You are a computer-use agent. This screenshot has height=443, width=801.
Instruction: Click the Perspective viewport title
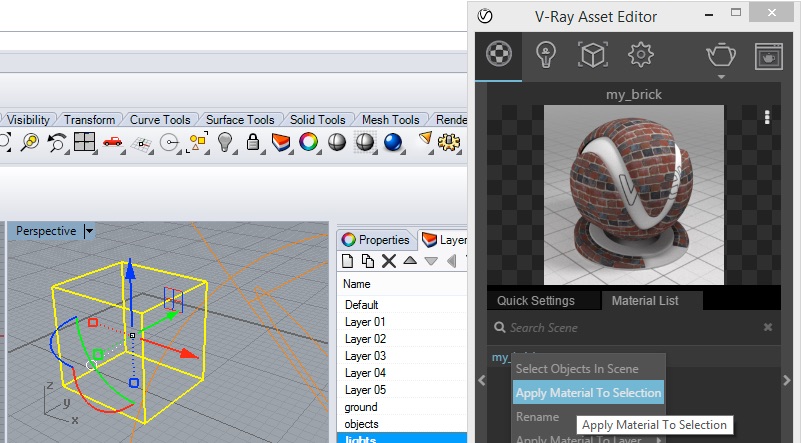click(46, 231)
